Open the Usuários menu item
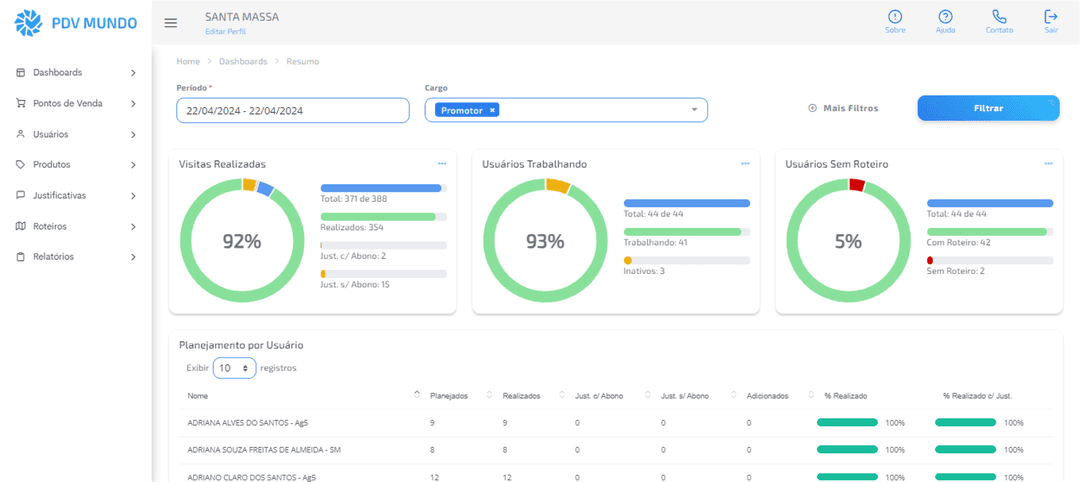This screenshot has width=1080, height=482. (x=76, y=134)
